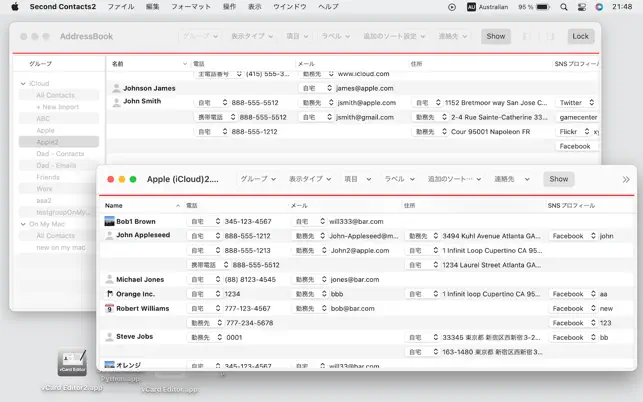Click Bob1 Brown contact photo icon

tap(109, 222)
